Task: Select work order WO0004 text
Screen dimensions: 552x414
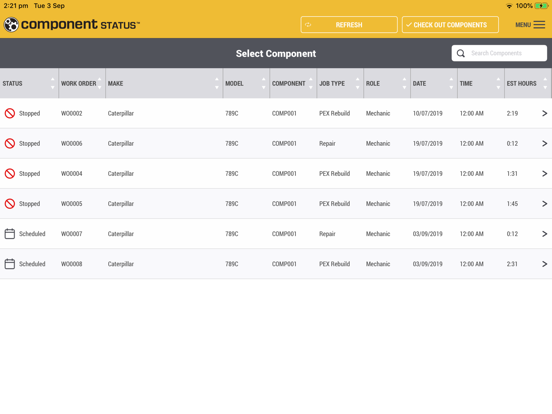Action: [71, 173]
